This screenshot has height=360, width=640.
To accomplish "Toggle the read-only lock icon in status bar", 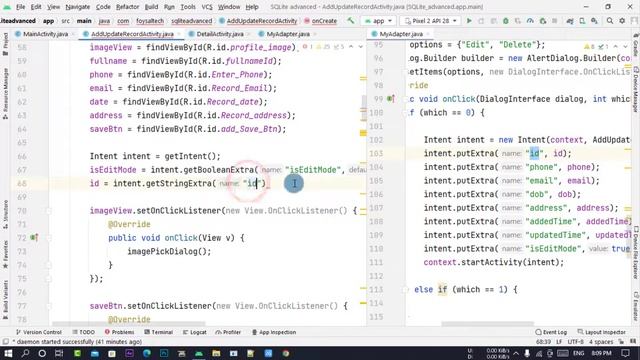I will [622, 342].
